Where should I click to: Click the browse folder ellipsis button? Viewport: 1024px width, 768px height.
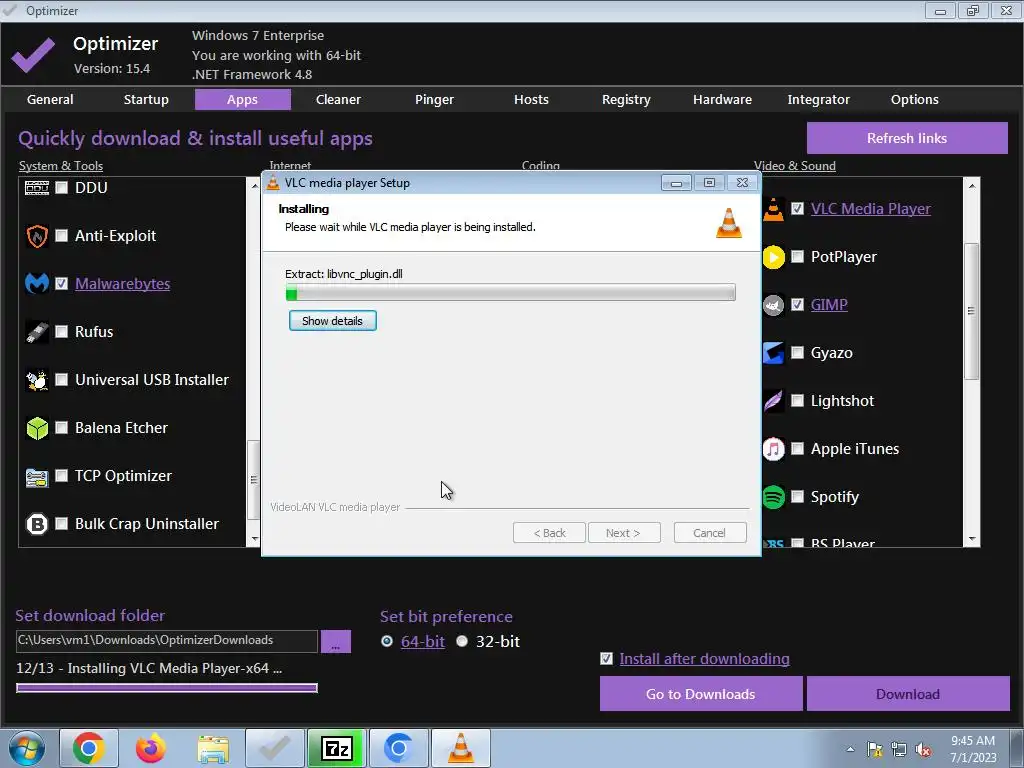coord(336,642)
